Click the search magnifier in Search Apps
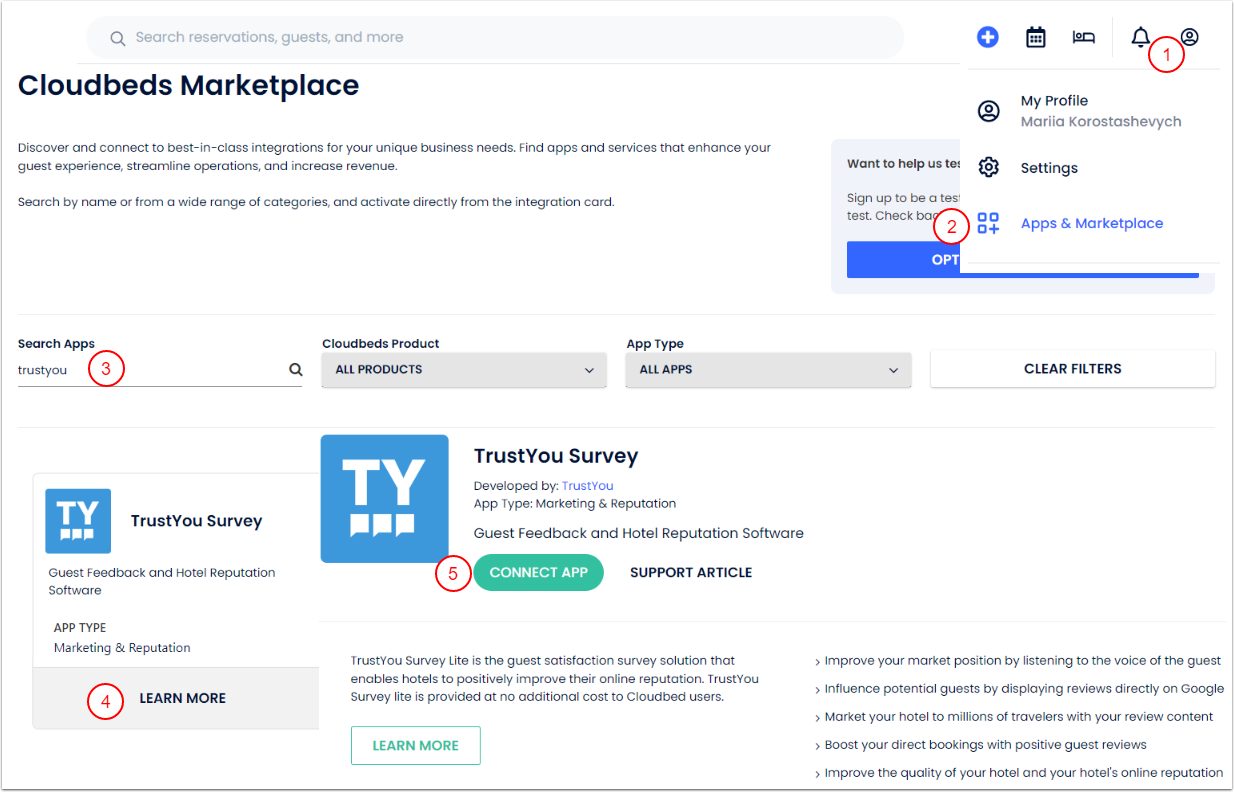 (295, 370)
